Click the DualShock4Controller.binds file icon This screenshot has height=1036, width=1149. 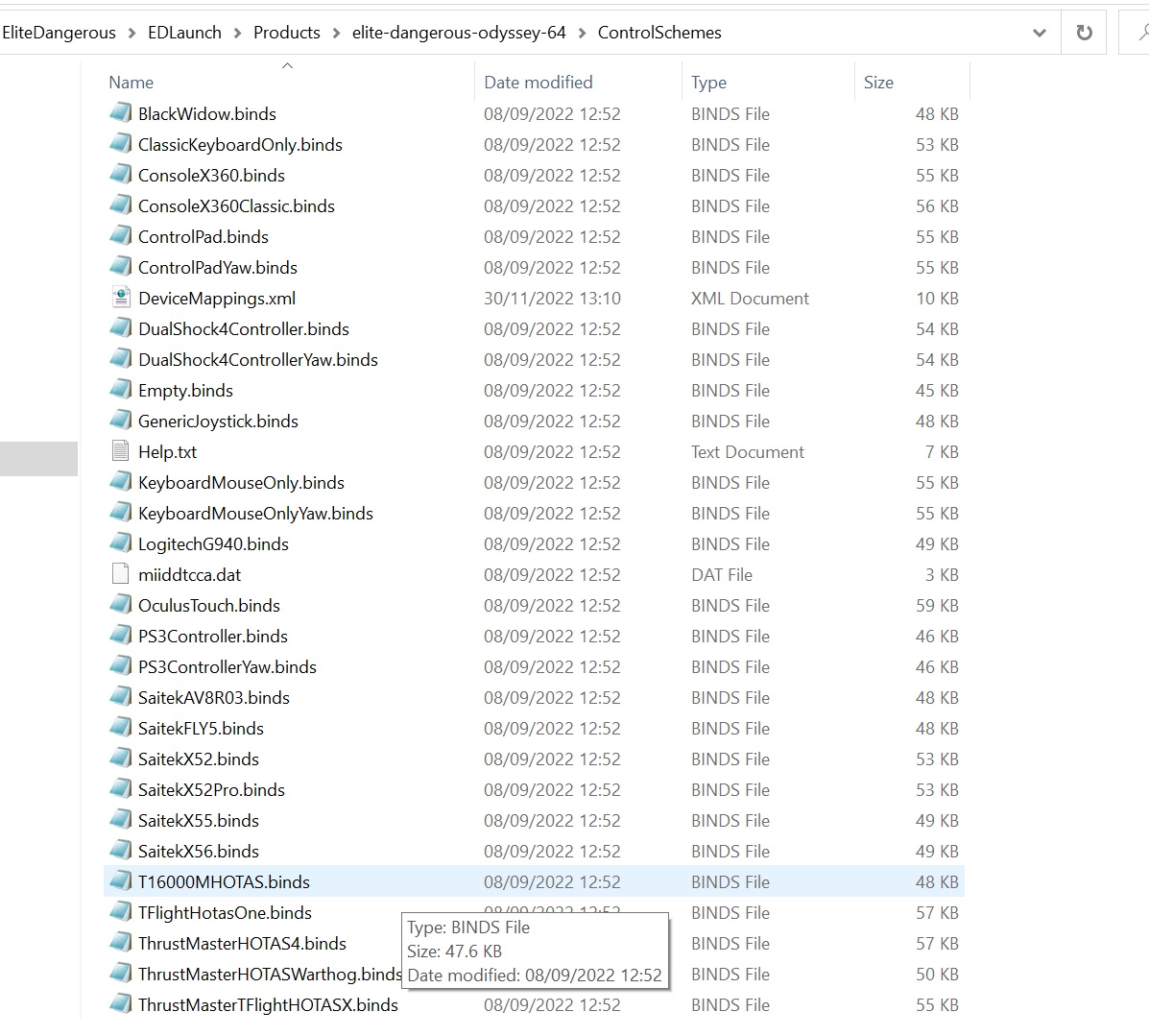point(121,328)
